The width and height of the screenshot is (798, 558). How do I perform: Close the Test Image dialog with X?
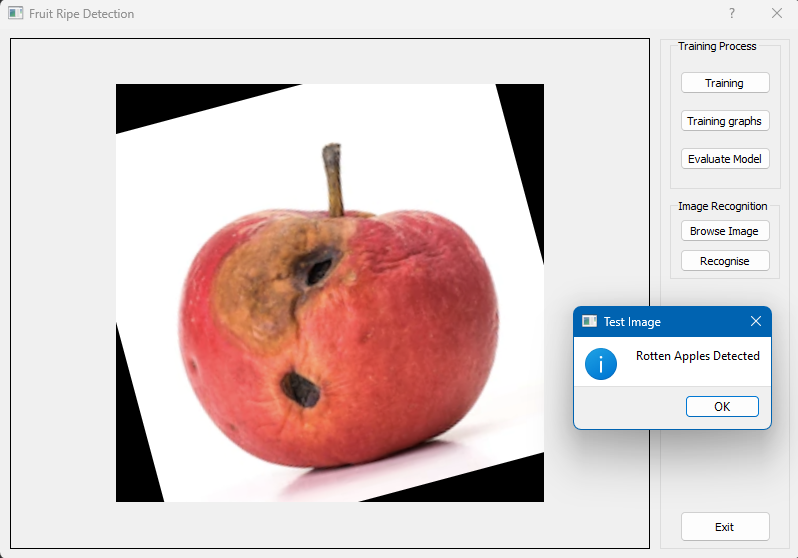[x=756, y=321]
